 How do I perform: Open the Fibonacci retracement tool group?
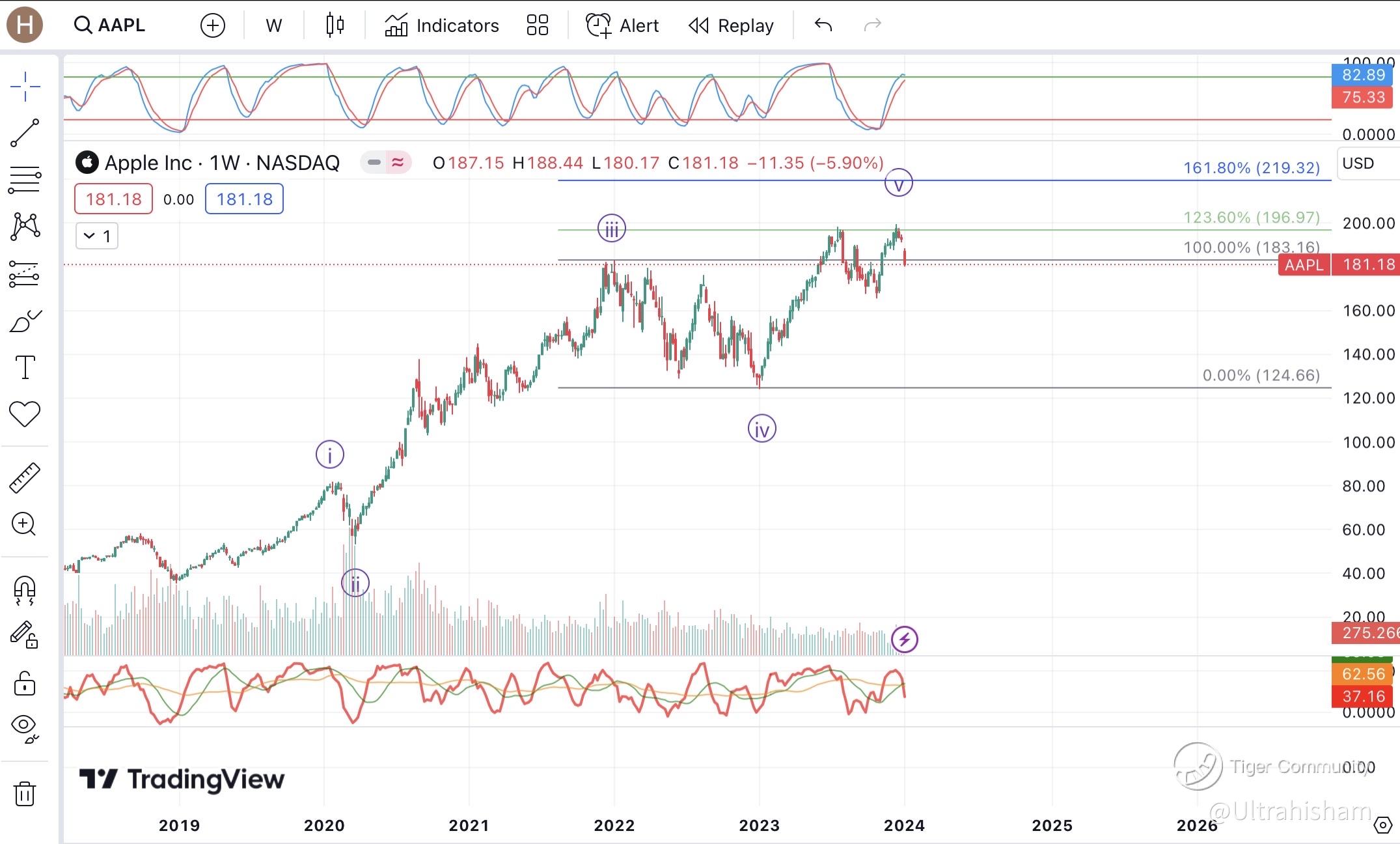[x=25, y=180]
